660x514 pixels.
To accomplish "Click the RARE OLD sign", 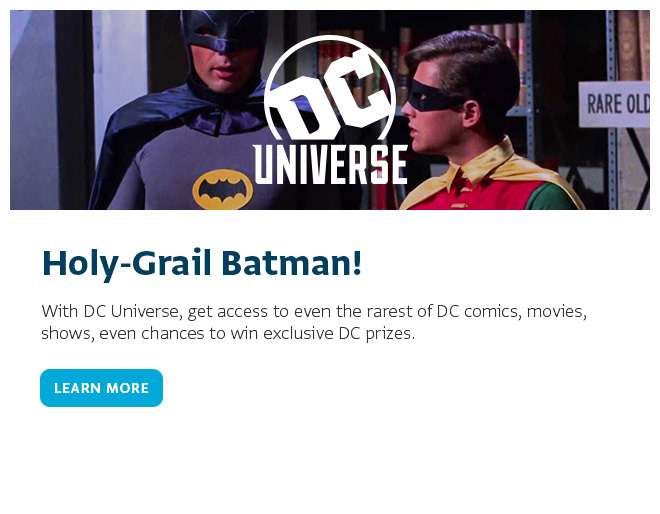I will pos(615,103).
